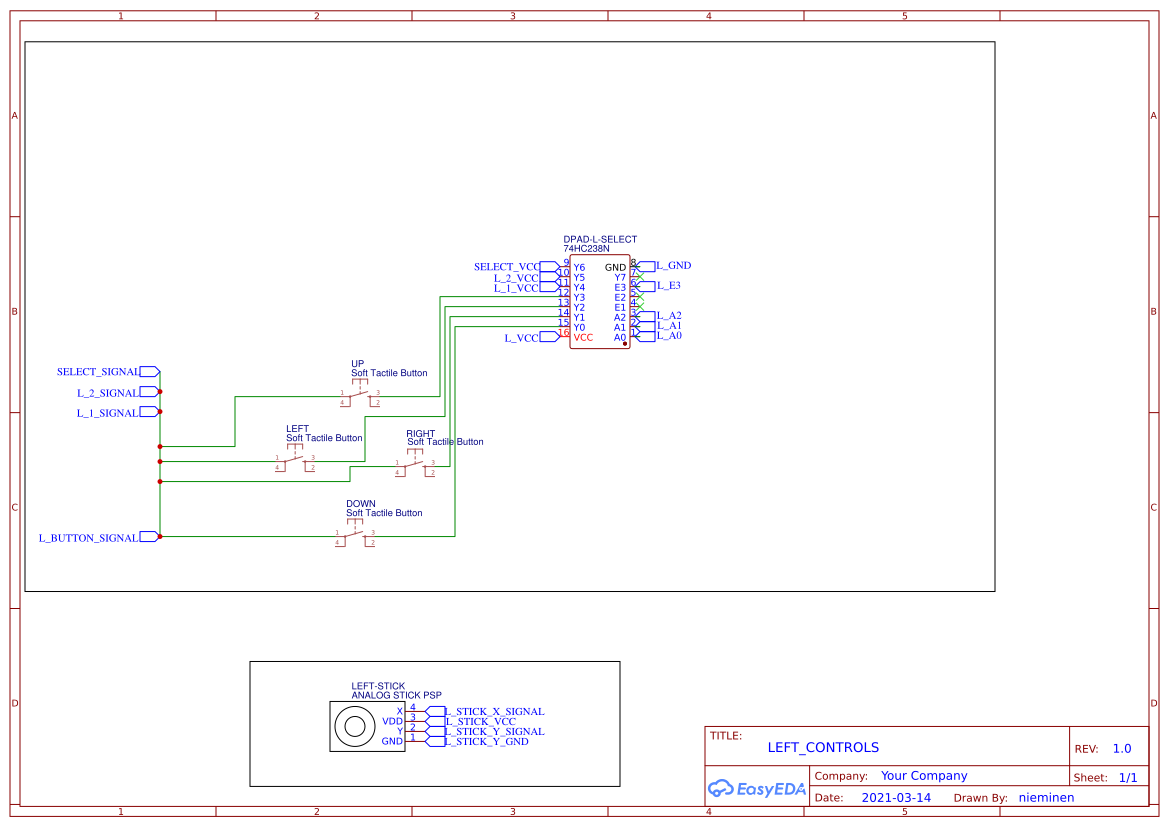
Task: Click the Drawn By name nieminen
Action: coord(1046,797)
